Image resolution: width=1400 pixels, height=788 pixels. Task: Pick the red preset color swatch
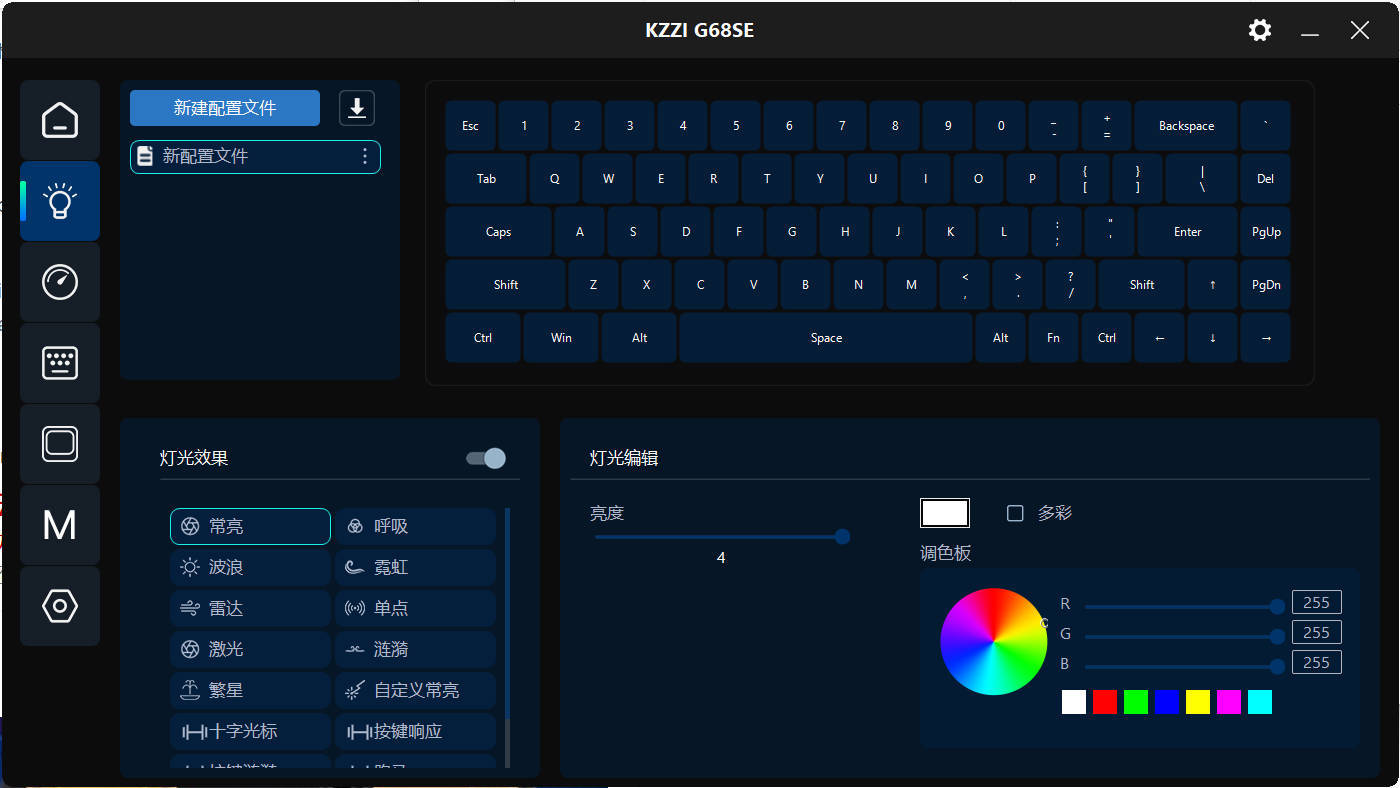coord(1105,702)
